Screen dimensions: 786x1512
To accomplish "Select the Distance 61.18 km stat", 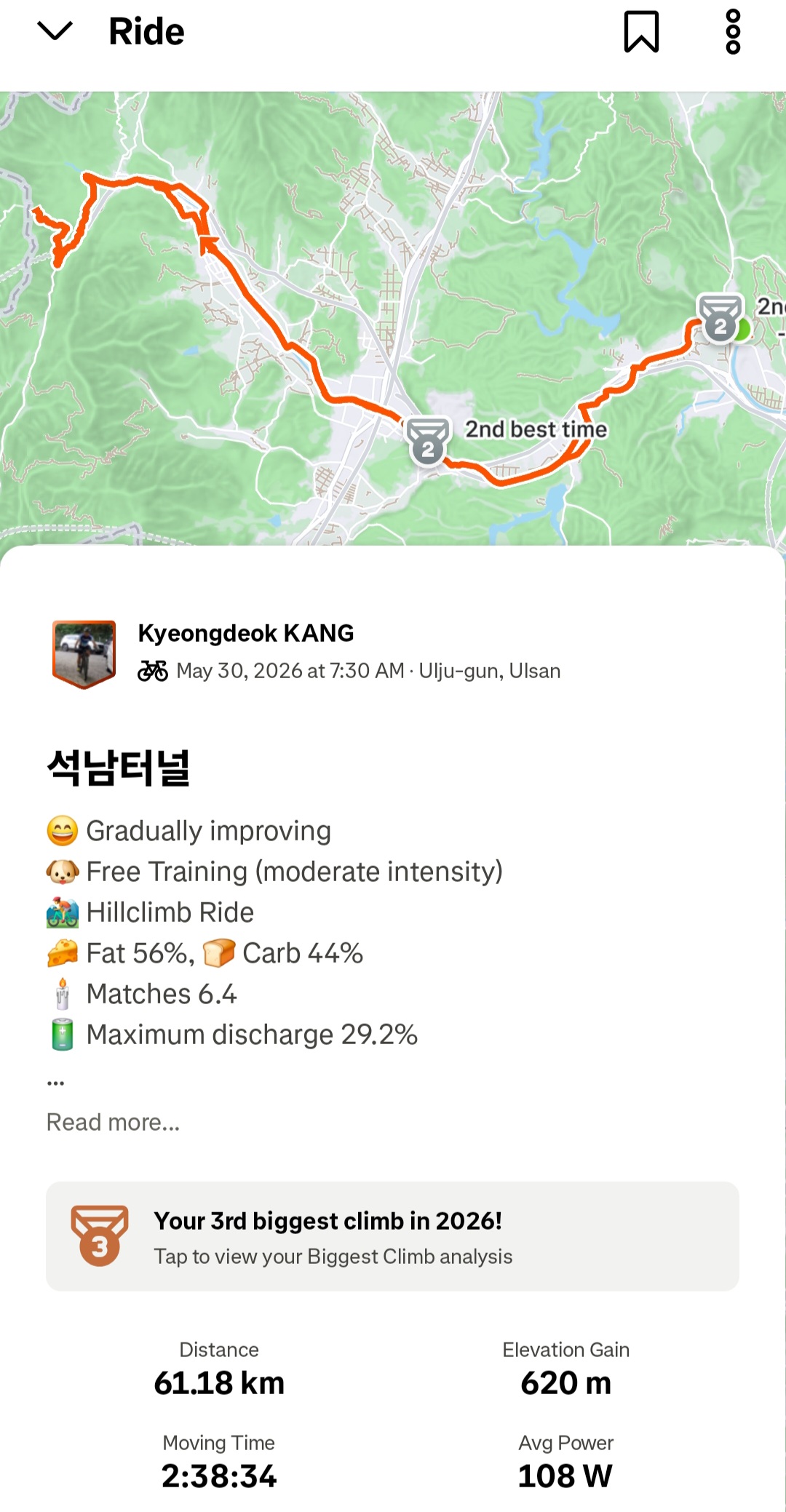I will tap(219, 1369).
